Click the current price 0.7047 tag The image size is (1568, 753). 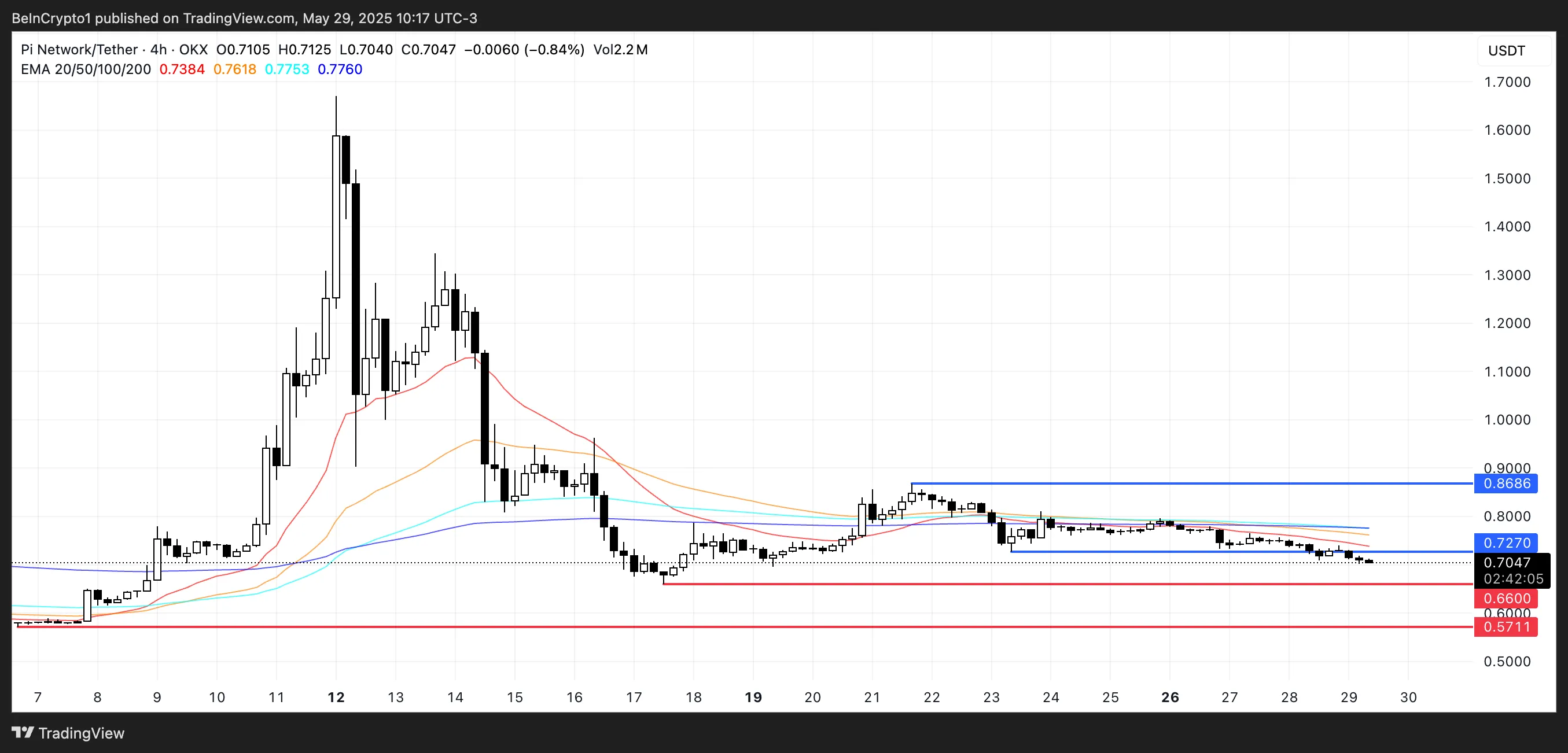pyautogui.click(x=1506, y=563)
